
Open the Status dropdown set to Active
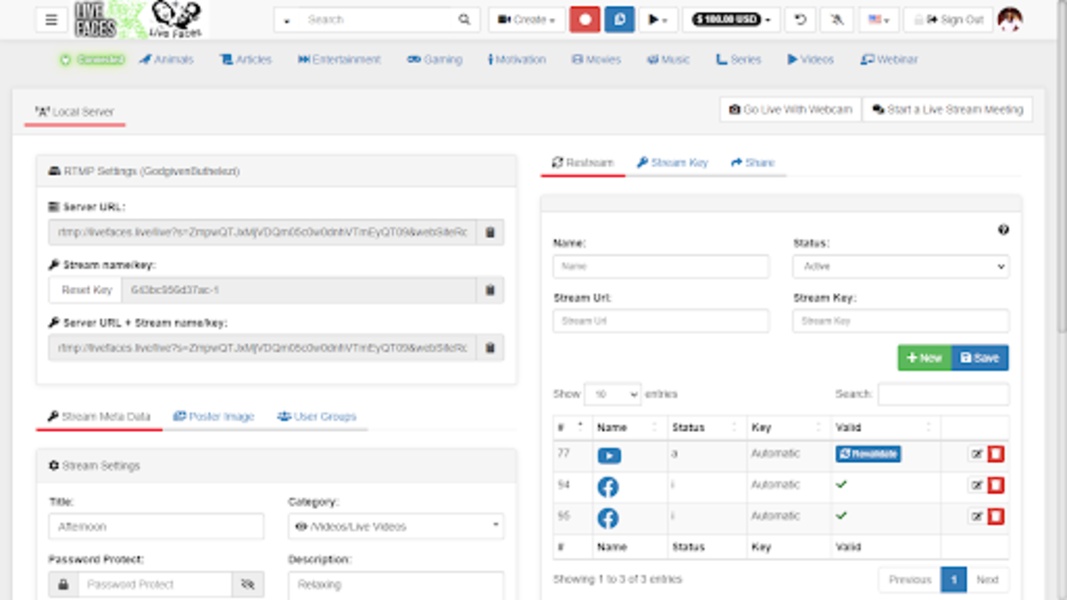[x=900, y=266]
